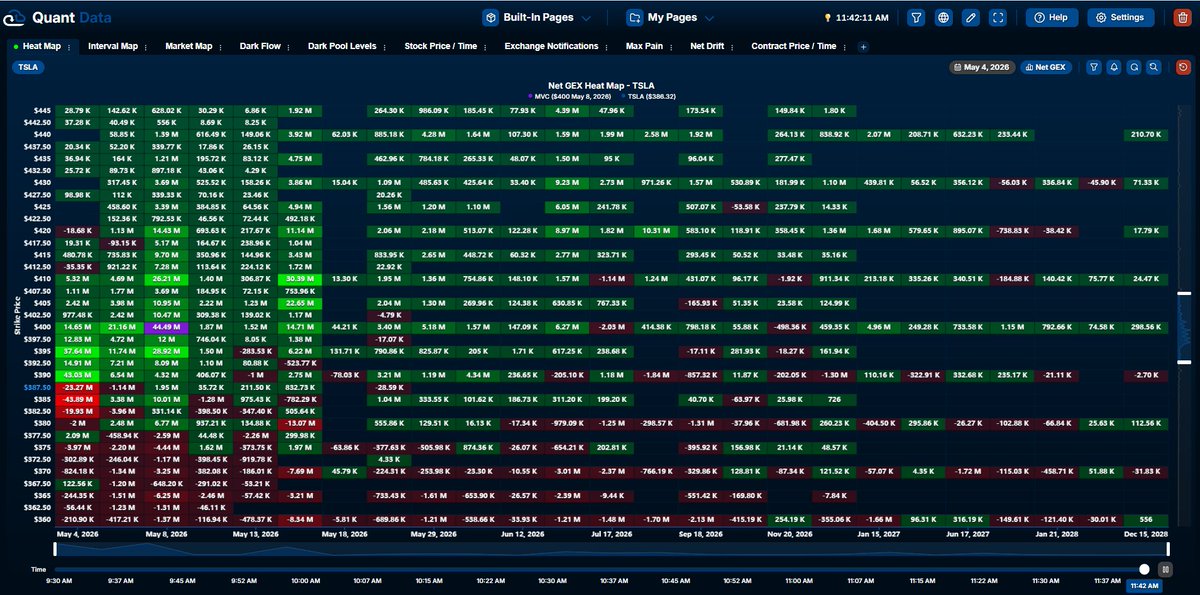This screenshot has height=595, width=1200.
Task: Open the Dark Flow tab's three-dot menu
Action: [x=287, y=46]
